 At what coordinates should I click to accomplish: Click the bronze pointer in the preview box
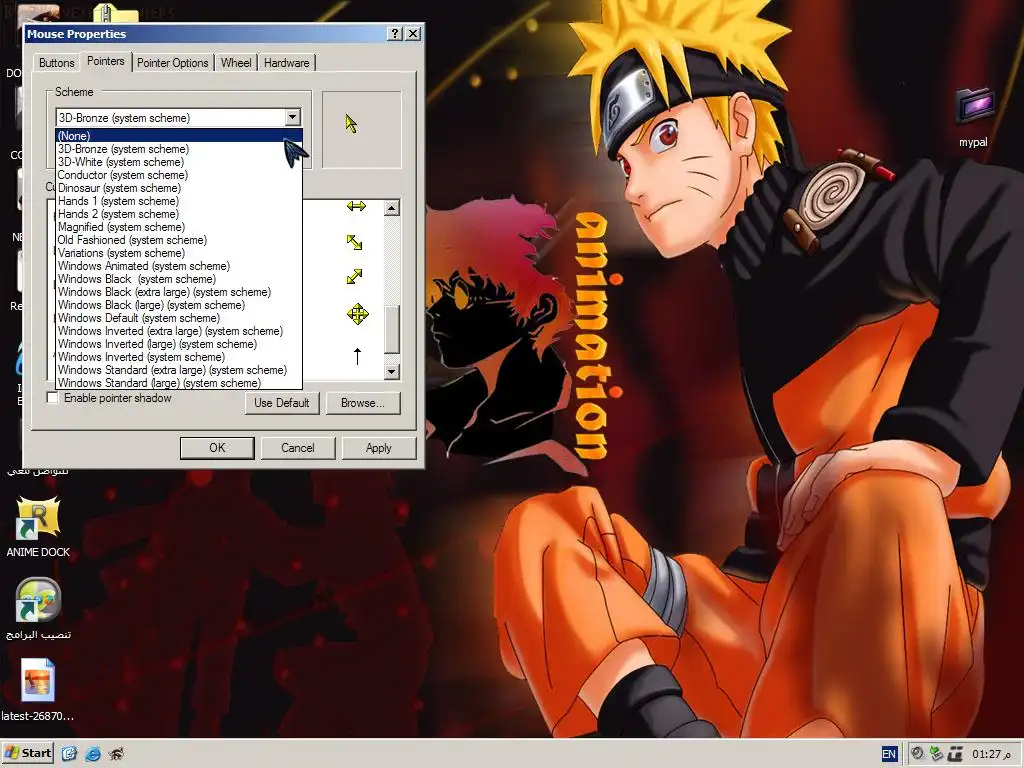pyautogui.click(x=351, y=123)
